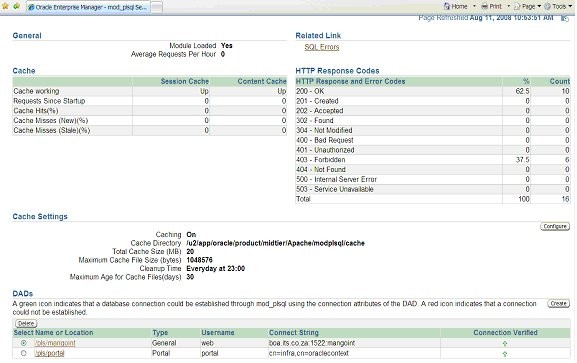
Task: Click the Add to Favorites icon
Action: [x=17, y=6]
